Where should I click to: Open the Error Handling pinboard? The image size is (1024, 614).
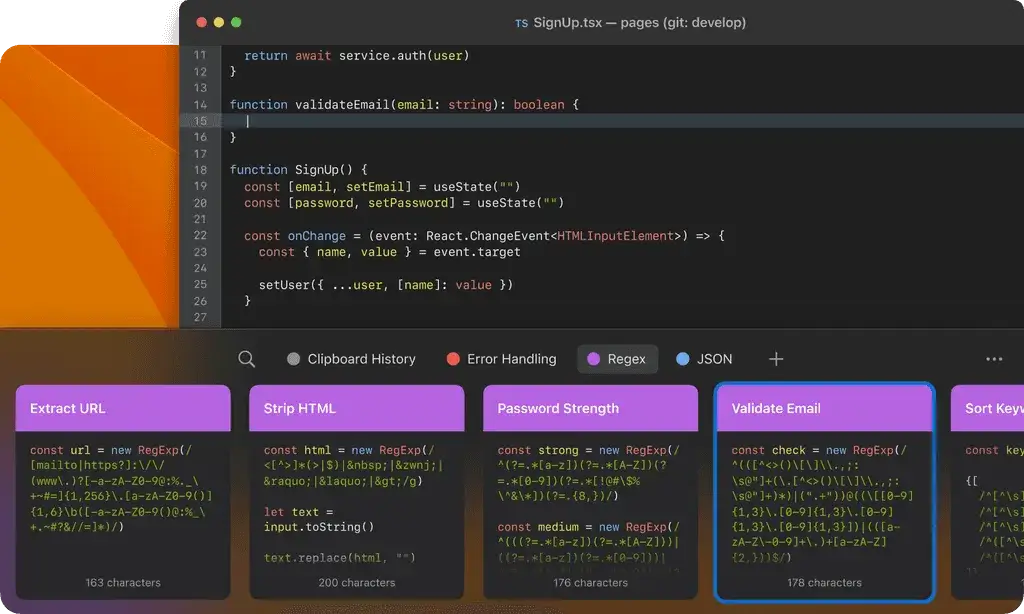[511, 359]
